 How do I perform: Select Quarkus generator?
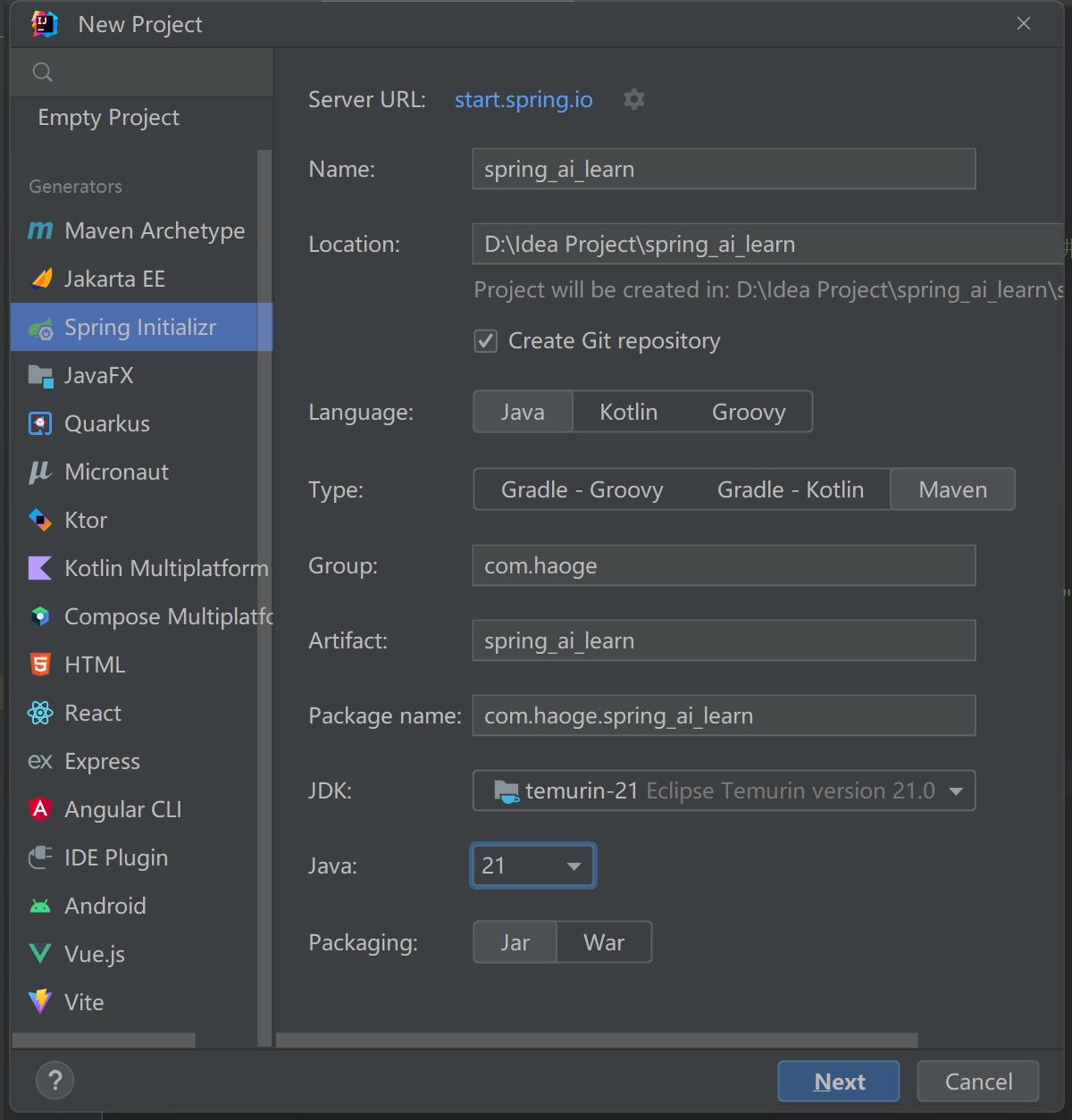point(134,423)
